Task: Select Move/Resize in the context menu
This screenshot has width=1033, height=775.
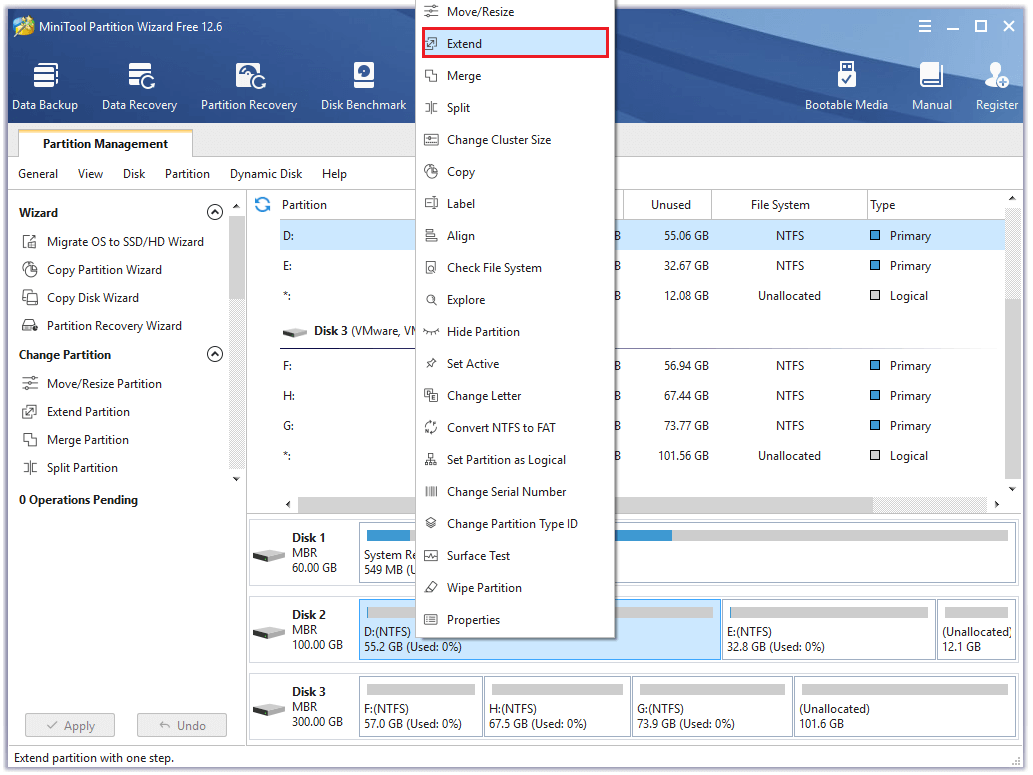Action: point(515,12)
